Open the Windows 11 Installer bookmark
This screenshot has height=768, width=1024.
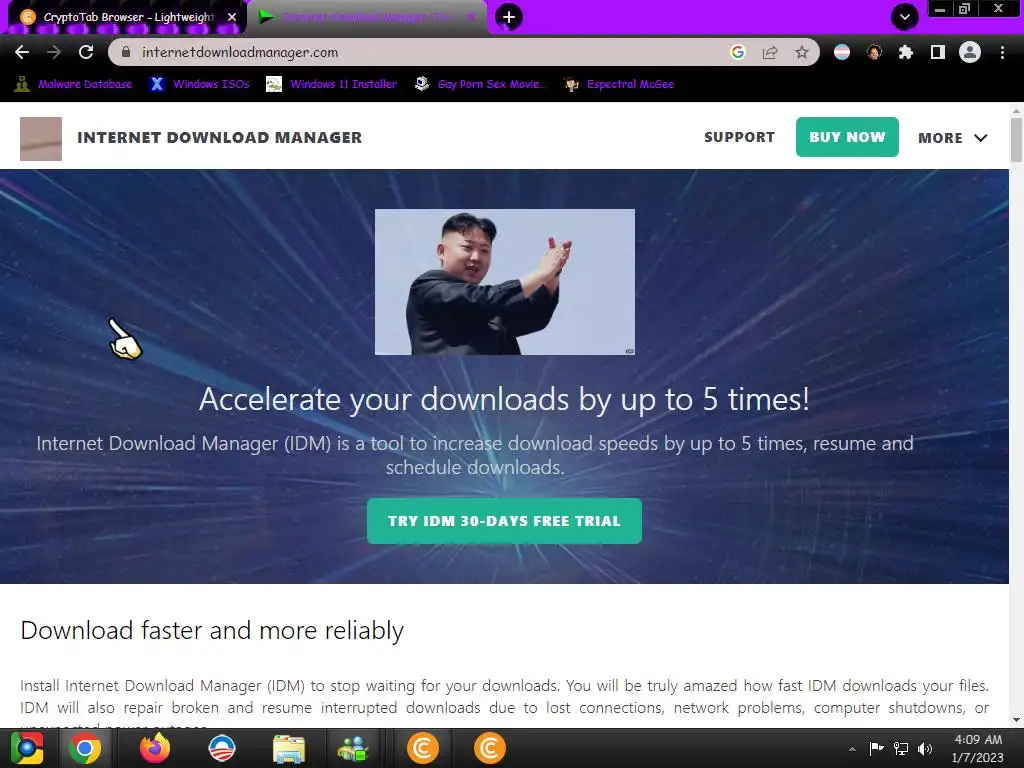(x=332, y=84)
